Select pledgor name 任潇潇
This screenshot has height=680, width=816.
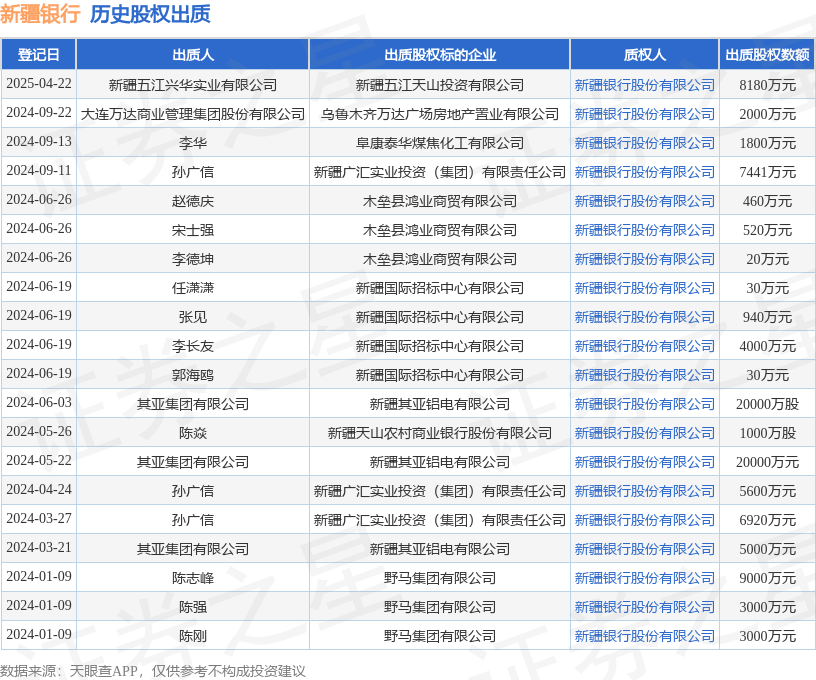click(x=193, y=288)
